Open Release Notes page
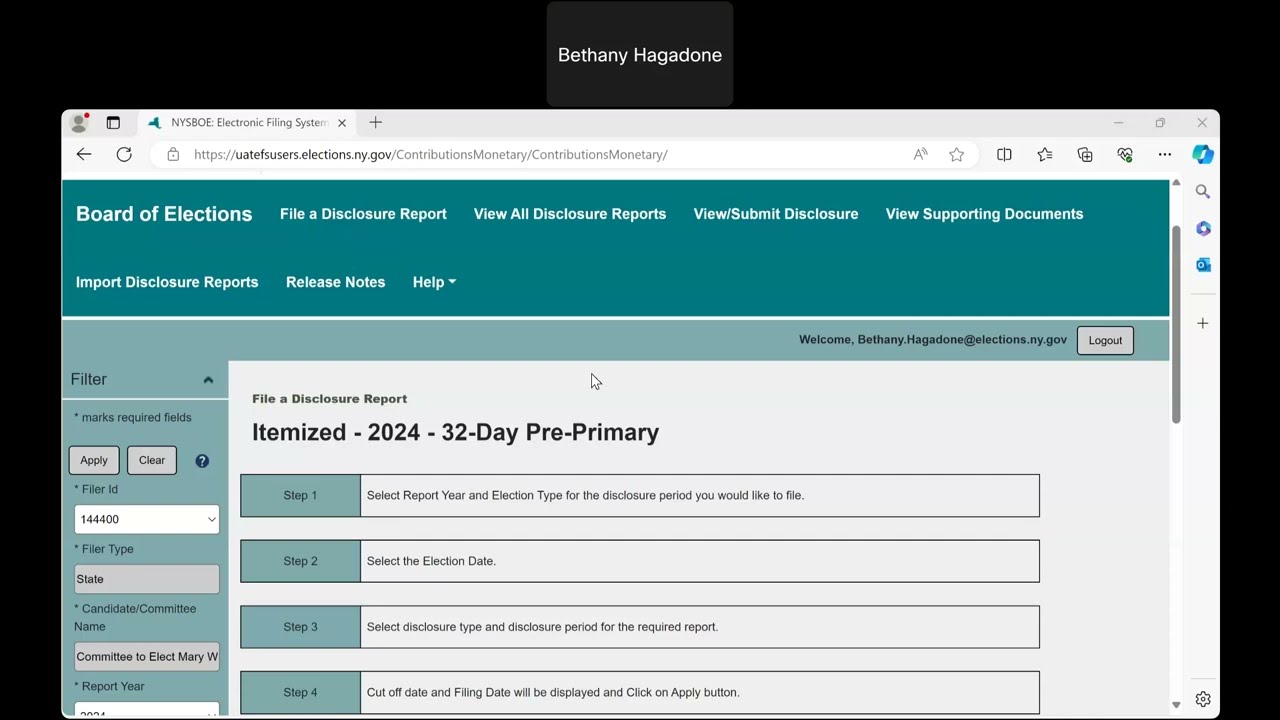The image size is (1280, 720). click(335, 282)
